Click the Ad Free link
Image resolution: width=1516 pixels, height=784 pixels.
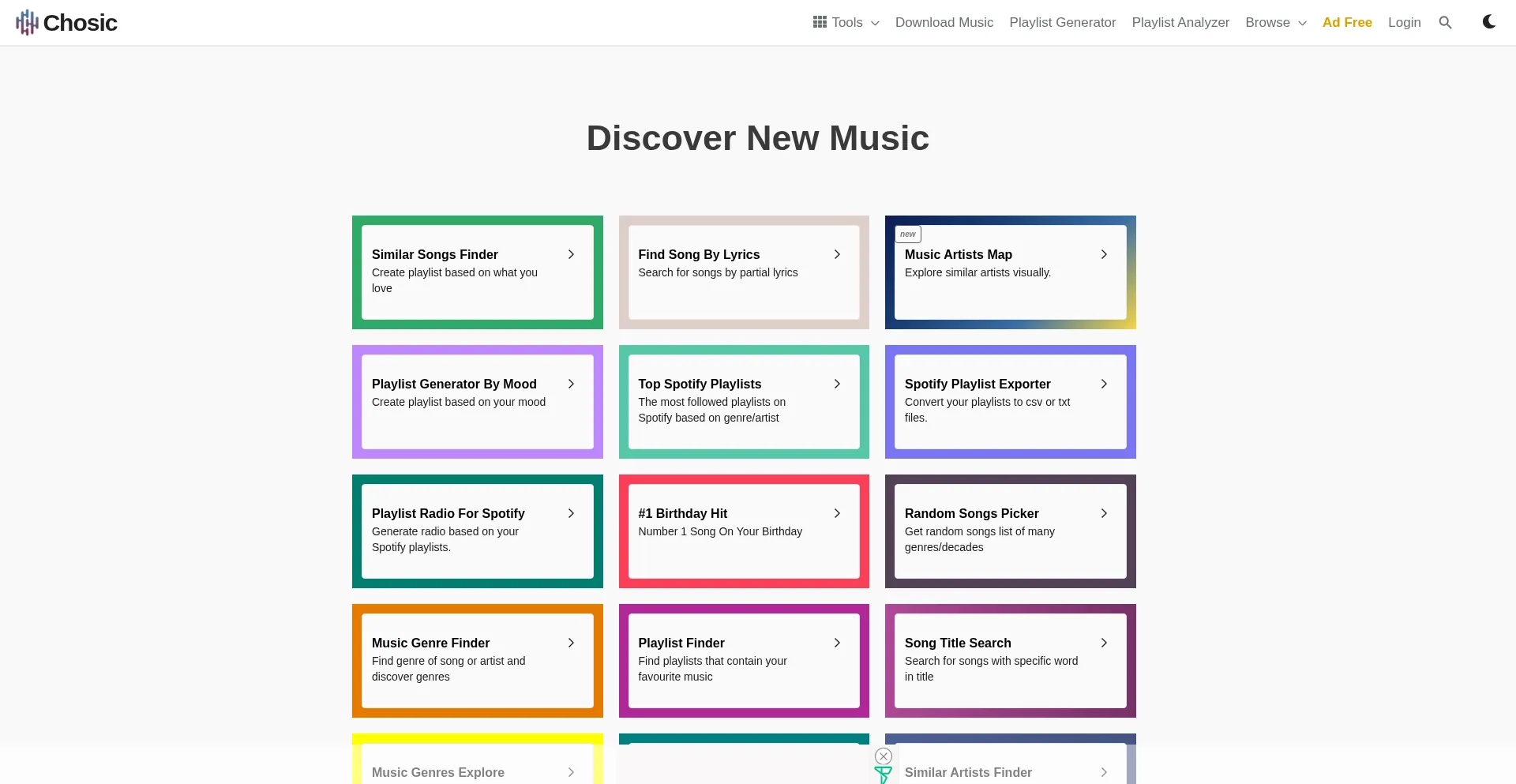1346,22
